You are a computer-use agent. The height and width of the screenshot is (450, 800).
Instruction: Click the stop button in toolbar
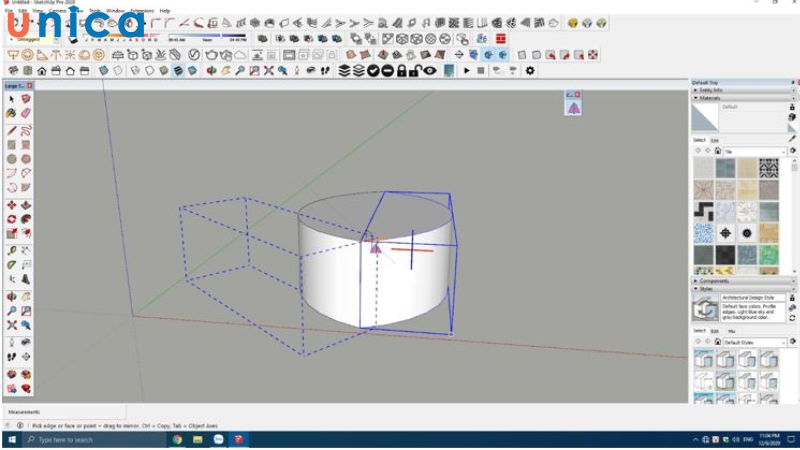click(x=481, y=71)
